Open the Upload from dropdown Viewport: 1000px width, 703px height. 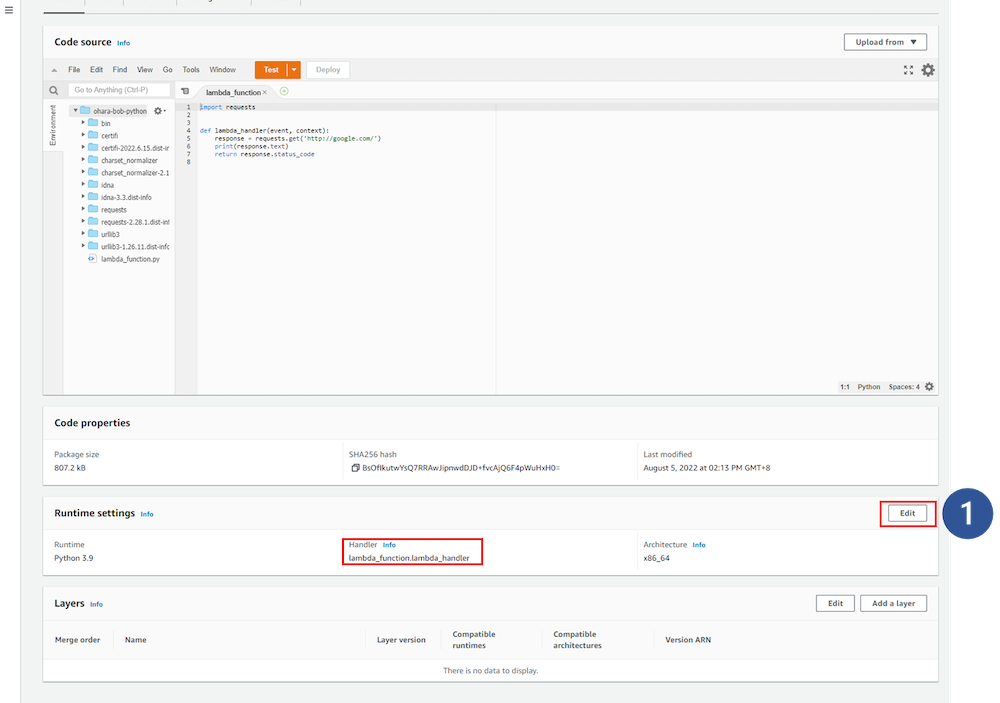(885, 42)
